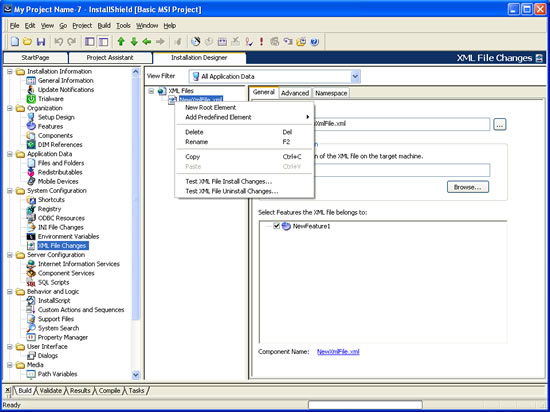
Task: Open the StartPage tab
Action: coord(35,58)
